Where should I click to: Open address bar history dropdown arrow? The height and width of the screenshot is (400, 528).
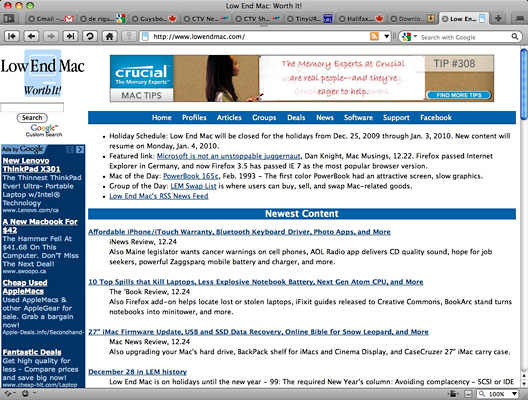[x=387, y=36]
